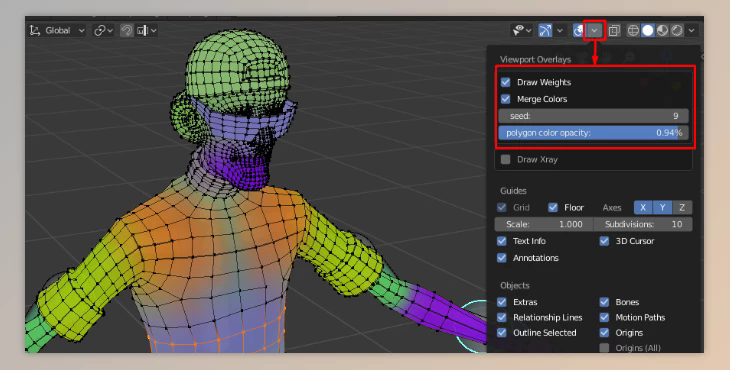Adjust the polygon color opacity slider
Screen dimensions: 730x370
tap(594, 133)
